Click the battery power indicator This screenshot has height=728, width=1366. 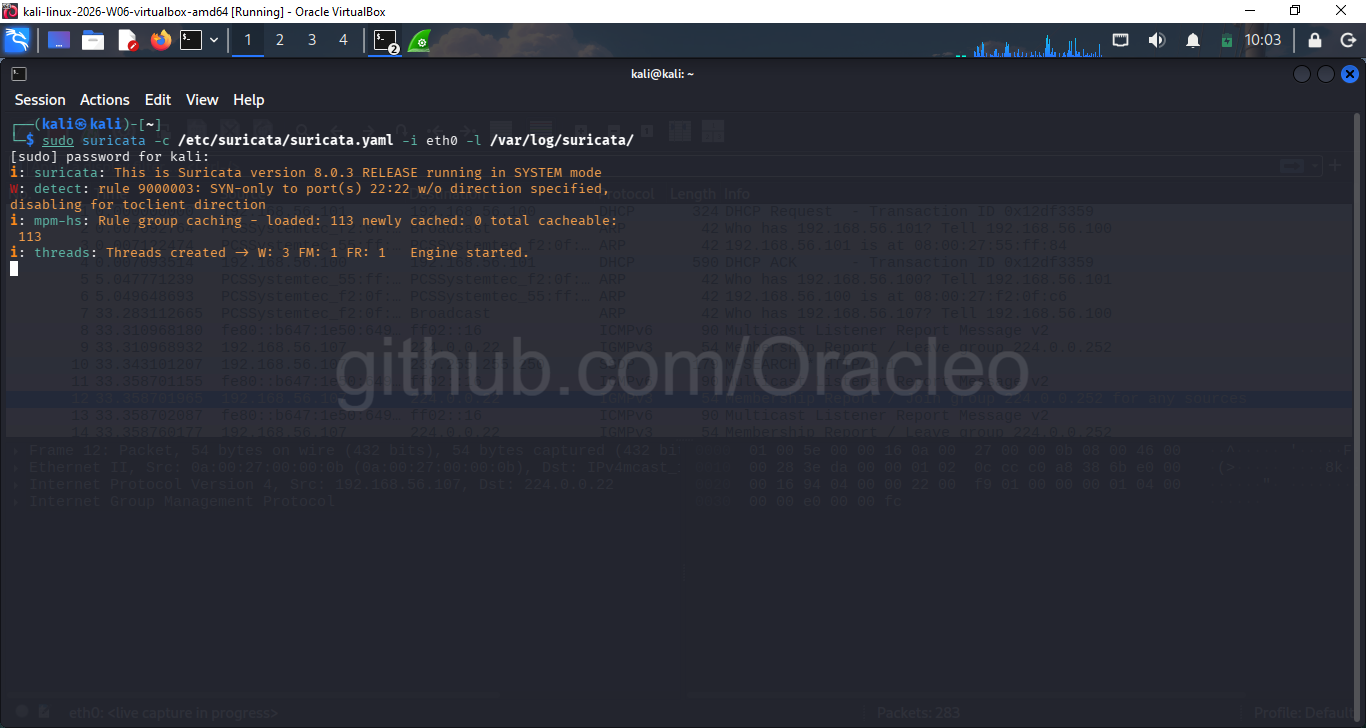(1227, 41)
